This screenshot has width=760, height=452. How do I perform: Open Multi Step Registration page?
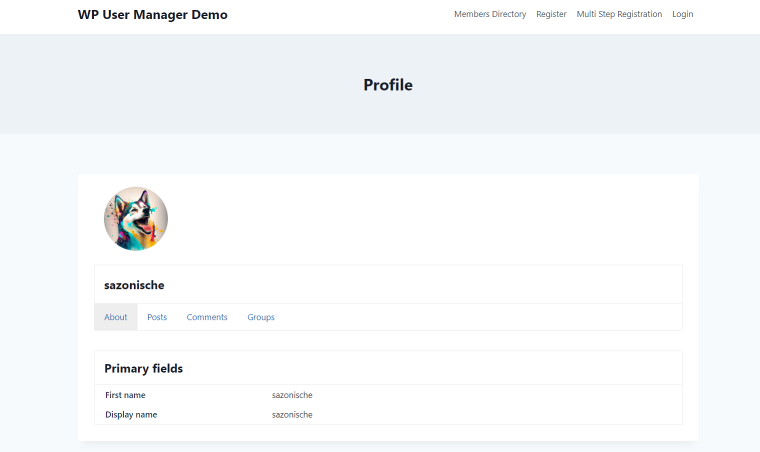[x=619, y=14]
